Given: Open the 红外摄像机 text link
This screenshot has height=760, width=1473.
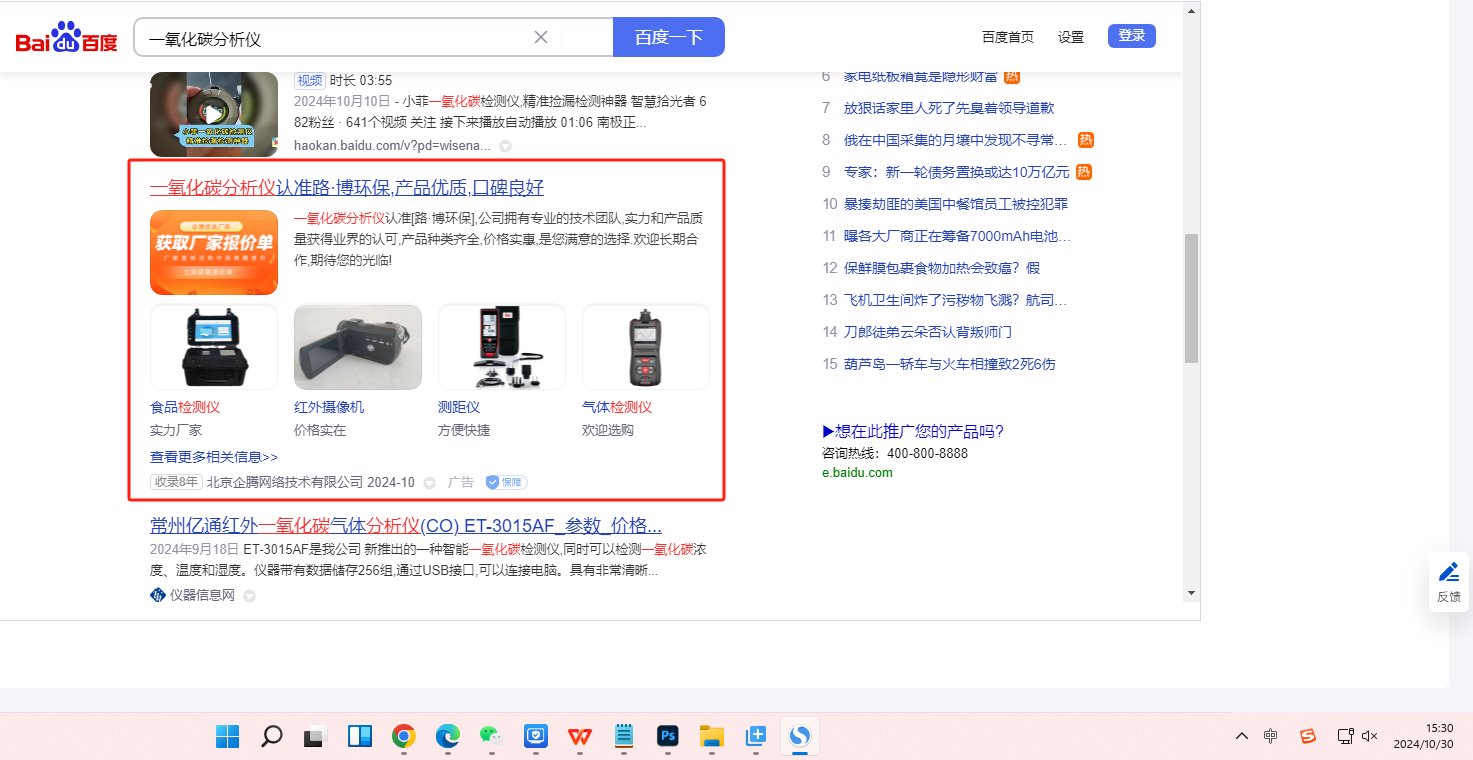Looking at the screenshot, I should (x=329, y=408).
